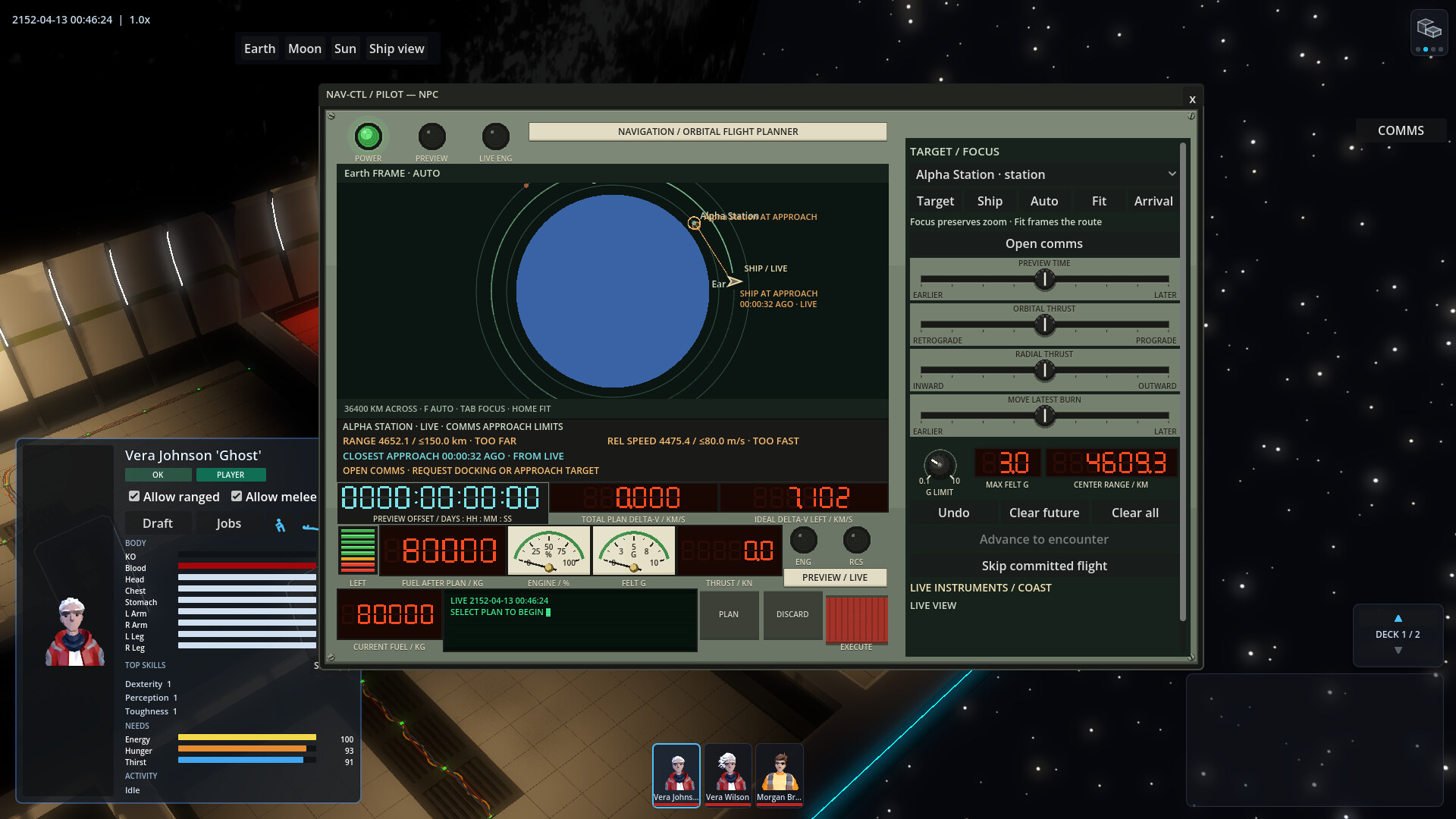Select Morgan Br... crew portrait
This screenshot has width=1456, height=819.
point(779,775)
